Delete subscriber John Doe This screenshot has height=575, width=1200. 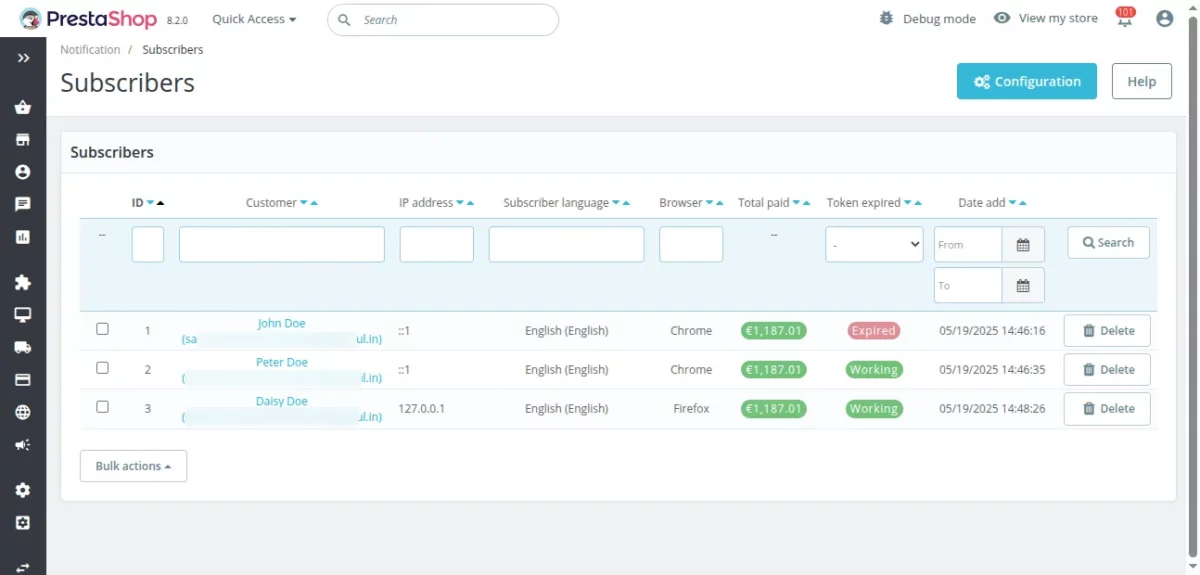(1107, 330)
